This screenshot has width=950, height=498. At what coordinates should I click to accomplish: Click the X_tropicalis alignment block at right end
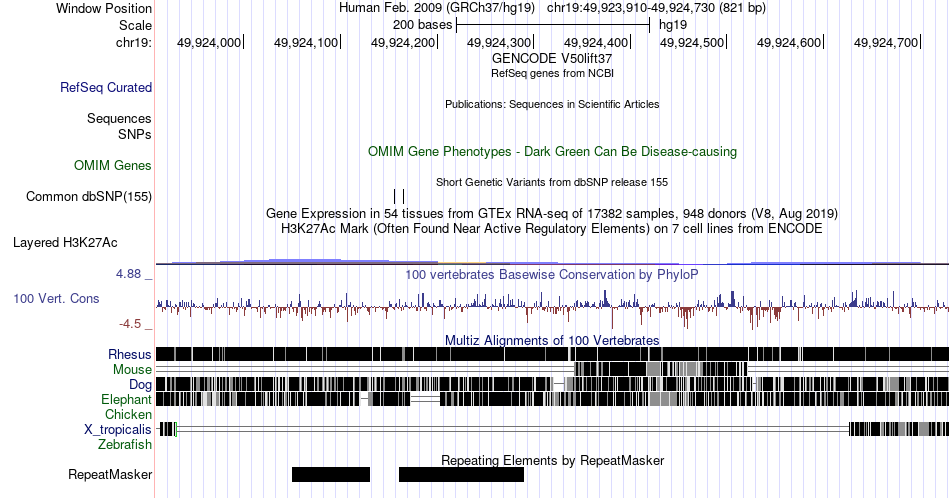click(x=899, y=430)
